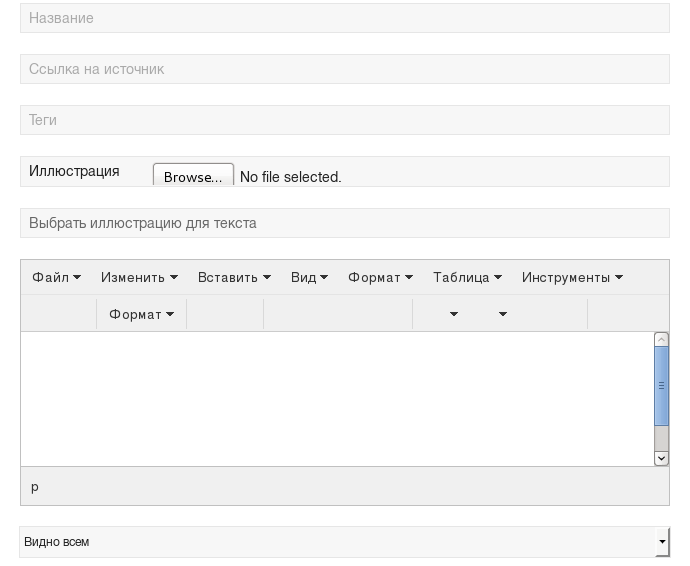Click the editor scrollbar up arrow

tap(661, 339)
